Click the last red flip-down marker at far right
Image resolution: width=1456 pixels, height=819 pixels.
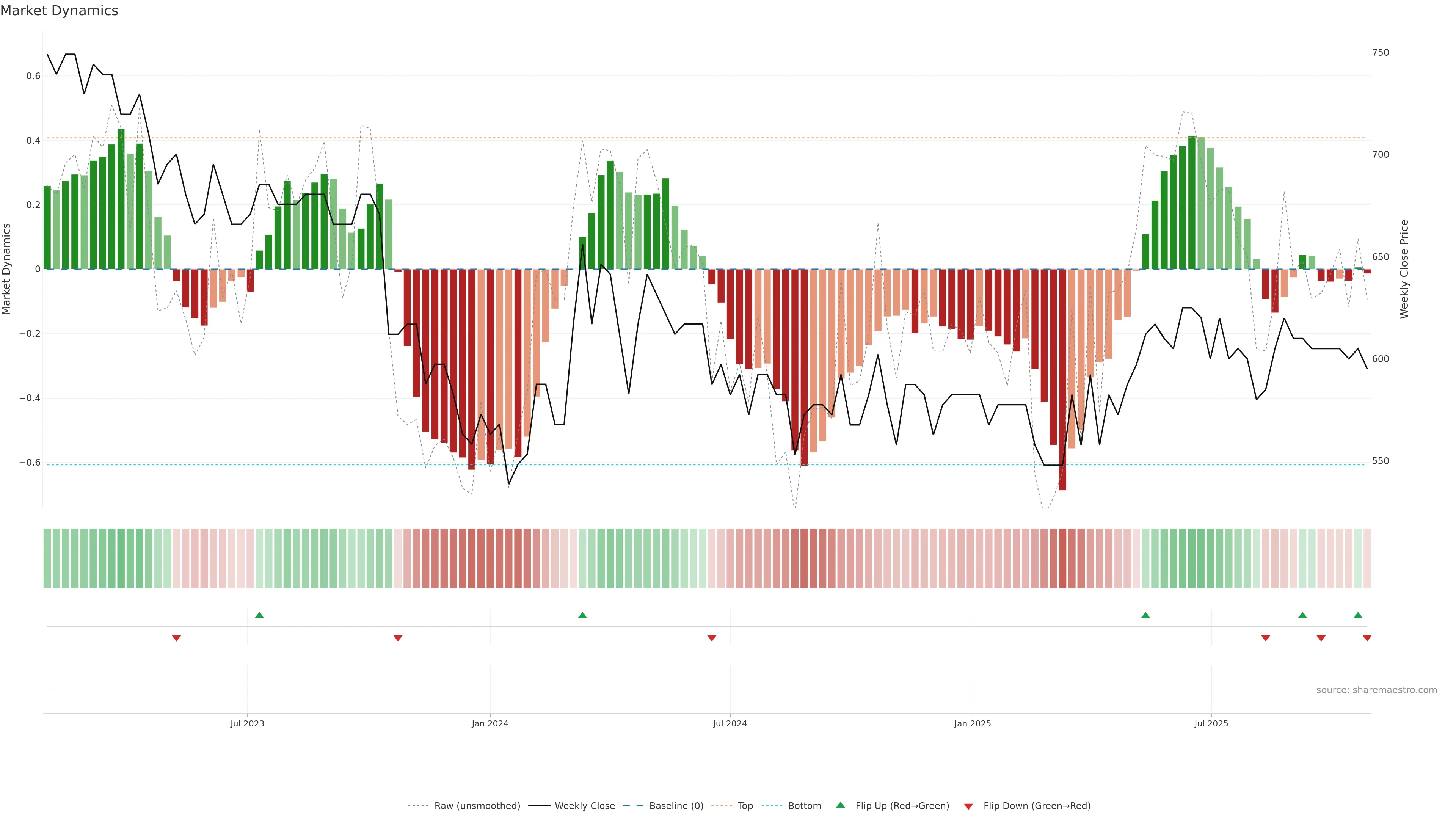click(1367, 638)
